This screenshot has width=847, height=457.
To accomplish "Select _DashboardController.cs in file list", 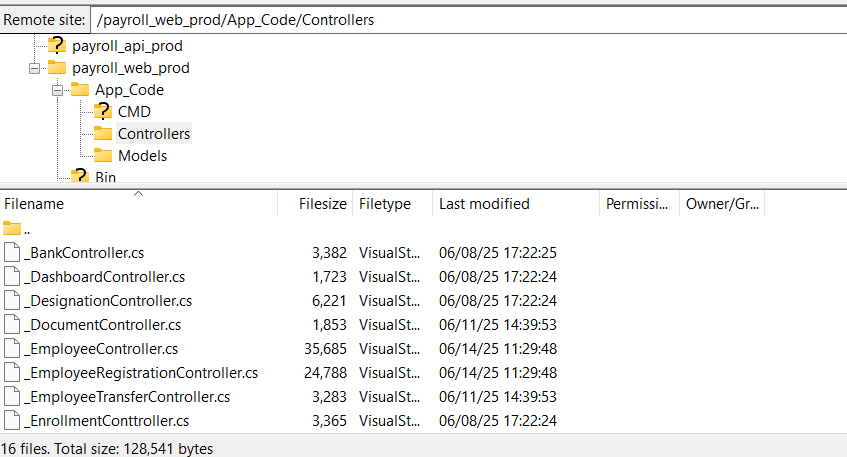I will click(105, 277).
